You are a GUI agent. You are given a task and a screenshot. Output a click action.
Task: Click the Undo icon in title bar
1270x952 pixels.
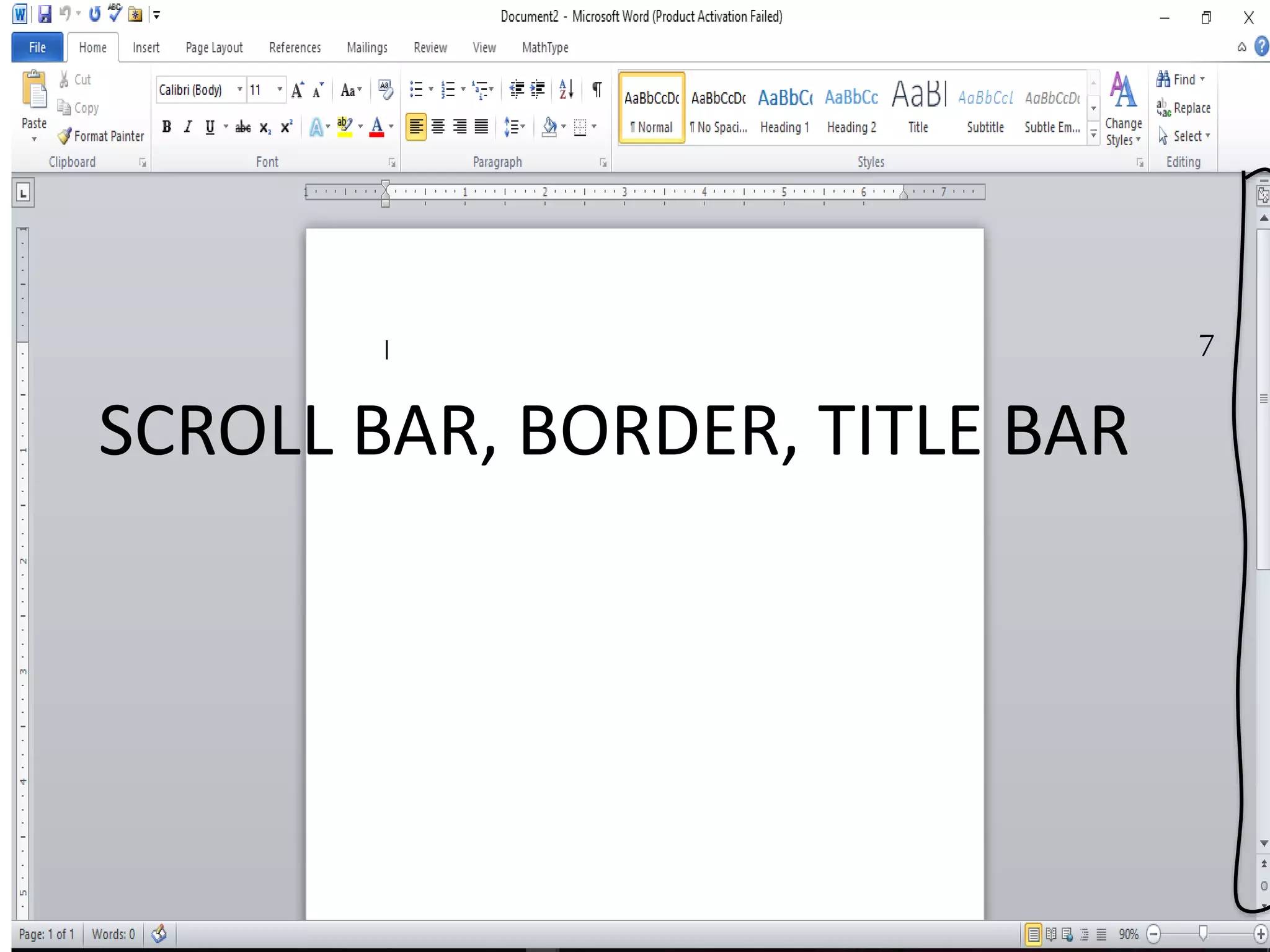tap(64, 14)
